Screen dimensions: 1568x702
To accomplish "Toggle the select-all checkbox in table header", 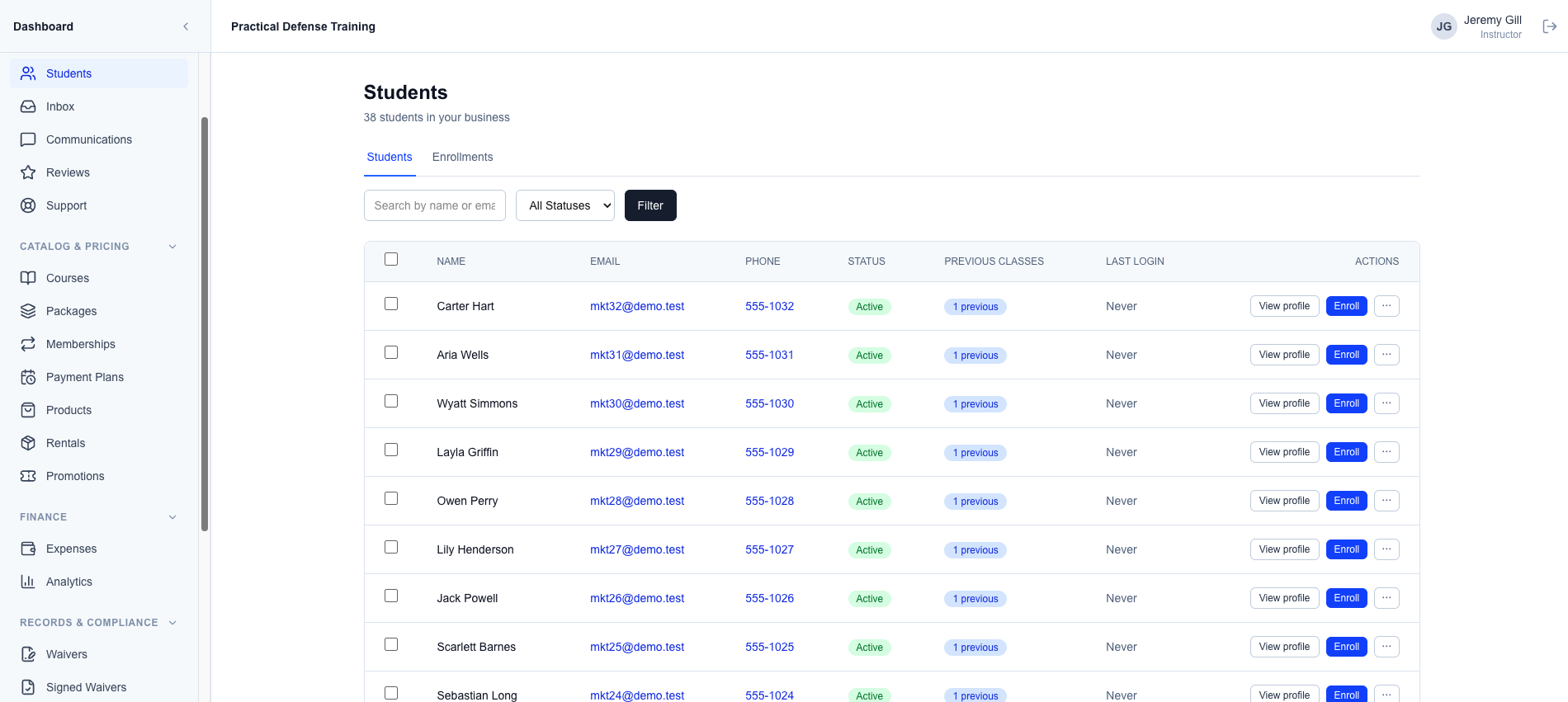I will 391,259.
